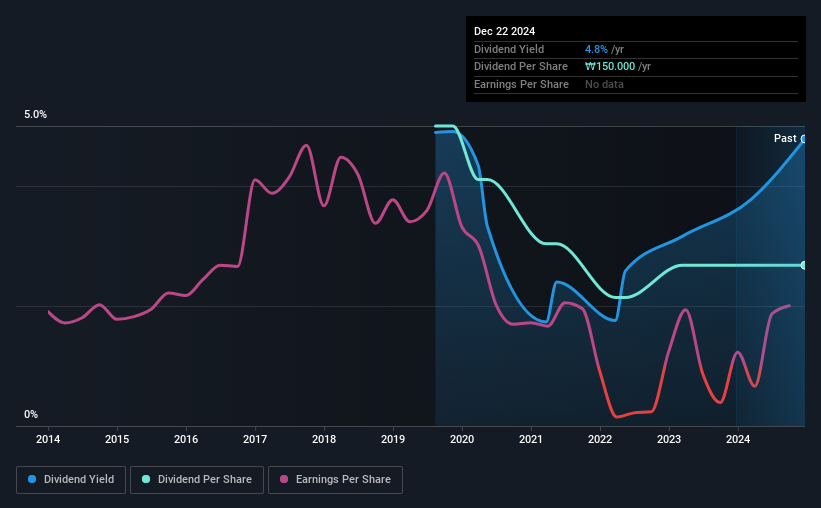
Task: Click the pink Earnings Per Share legend dot
Action: point(284,479)
